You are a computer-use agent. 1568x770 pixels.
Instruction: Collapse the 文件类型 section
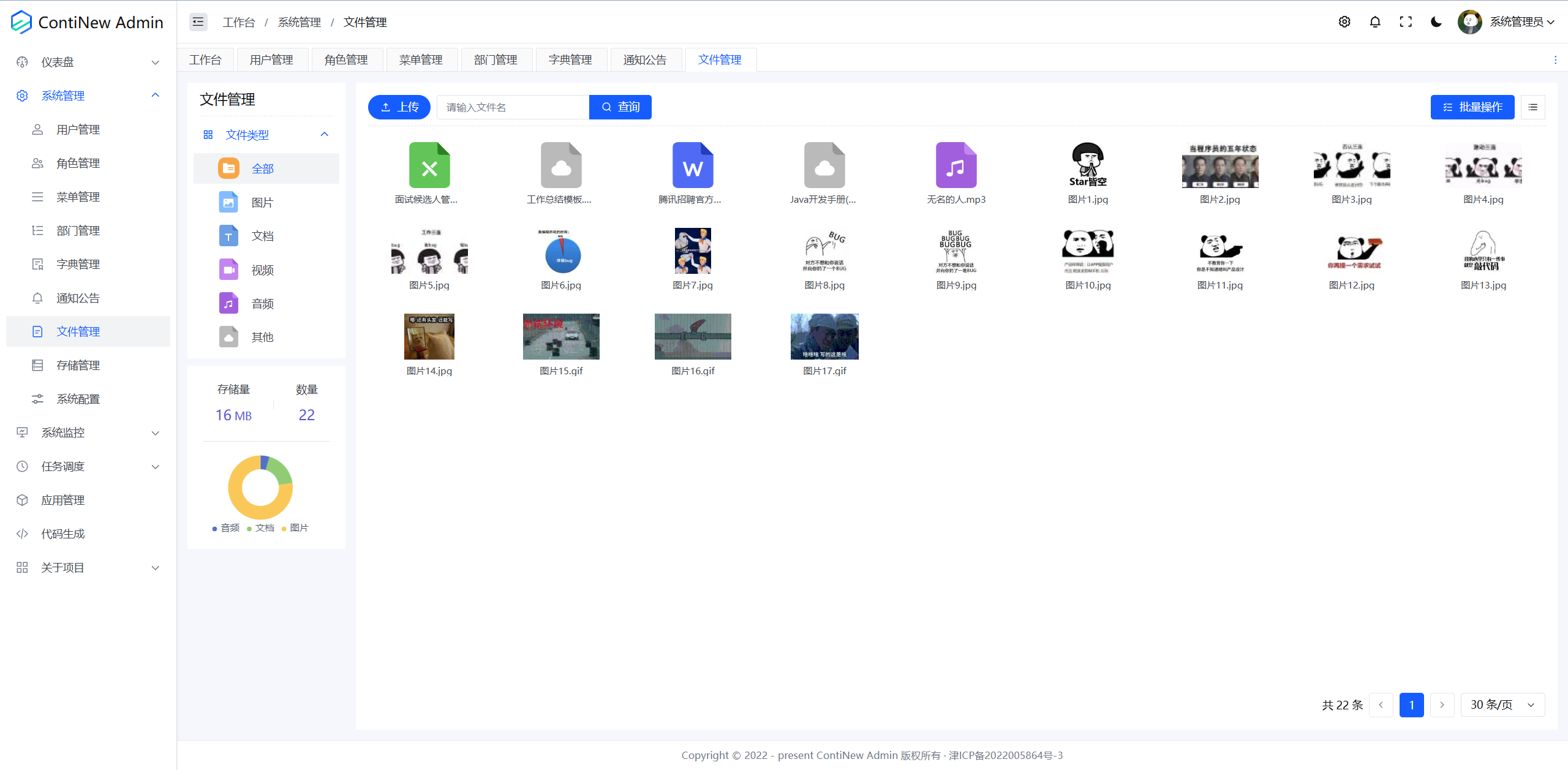pos(325,135)
